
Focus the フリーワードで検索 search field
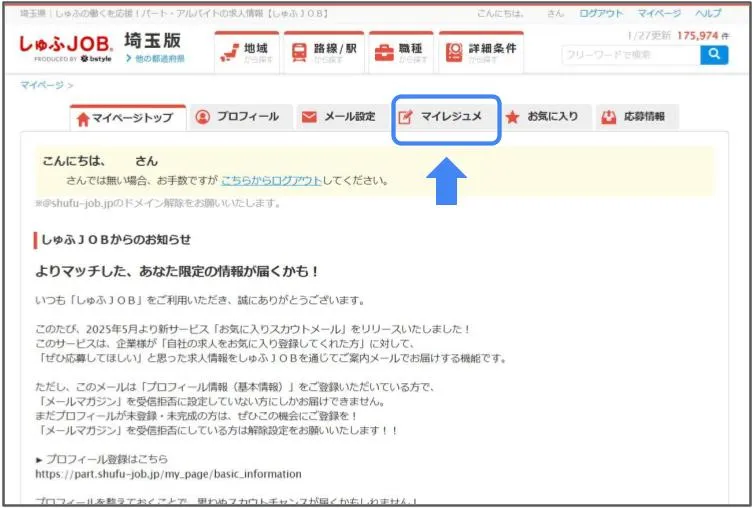(629, 54)
